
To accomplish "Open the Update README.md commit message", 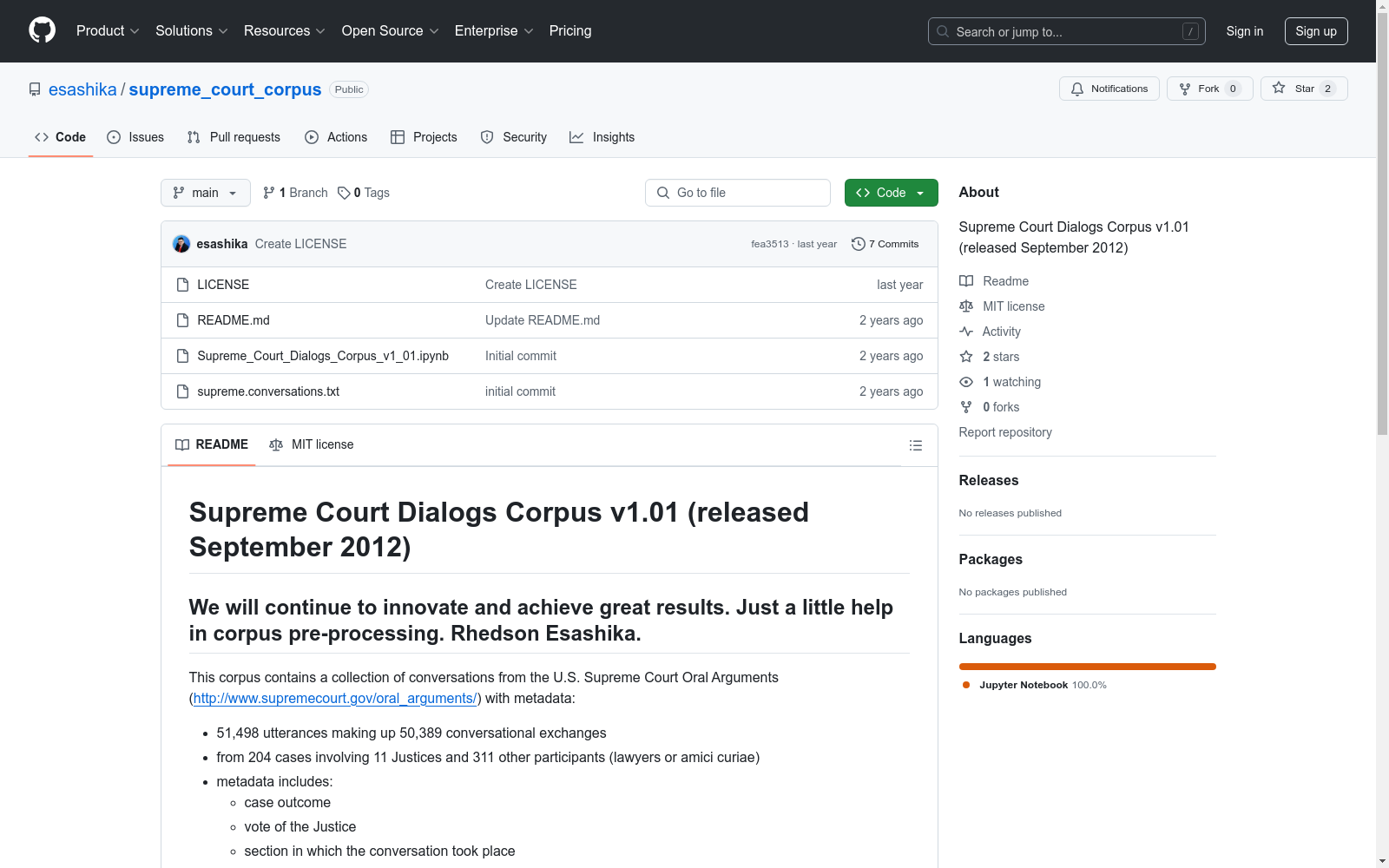I will tap(543, 320).
